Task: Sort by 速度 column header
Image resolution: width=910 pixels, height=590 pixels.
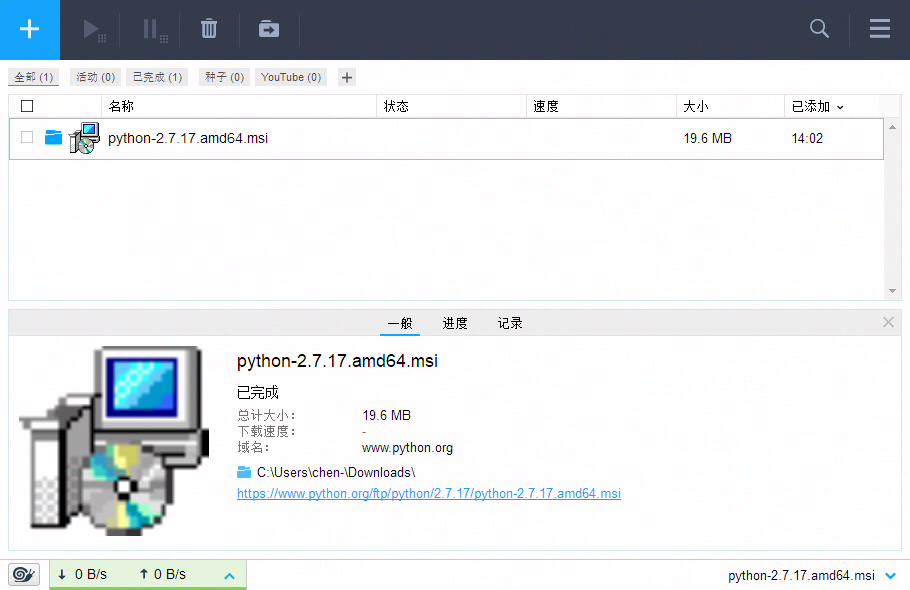Action: [601, 106]
